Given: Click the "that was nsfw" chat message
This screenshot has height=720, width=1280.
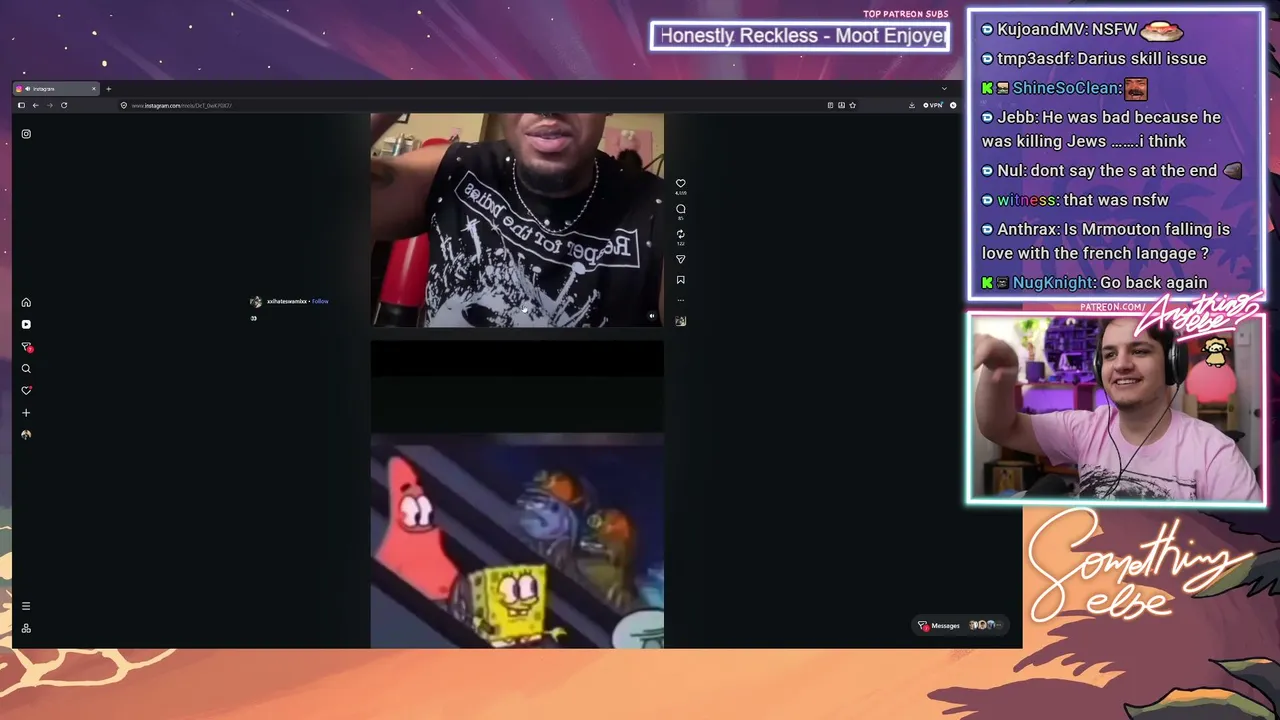Looking at the screenshot, I should tap(1075, 200).
